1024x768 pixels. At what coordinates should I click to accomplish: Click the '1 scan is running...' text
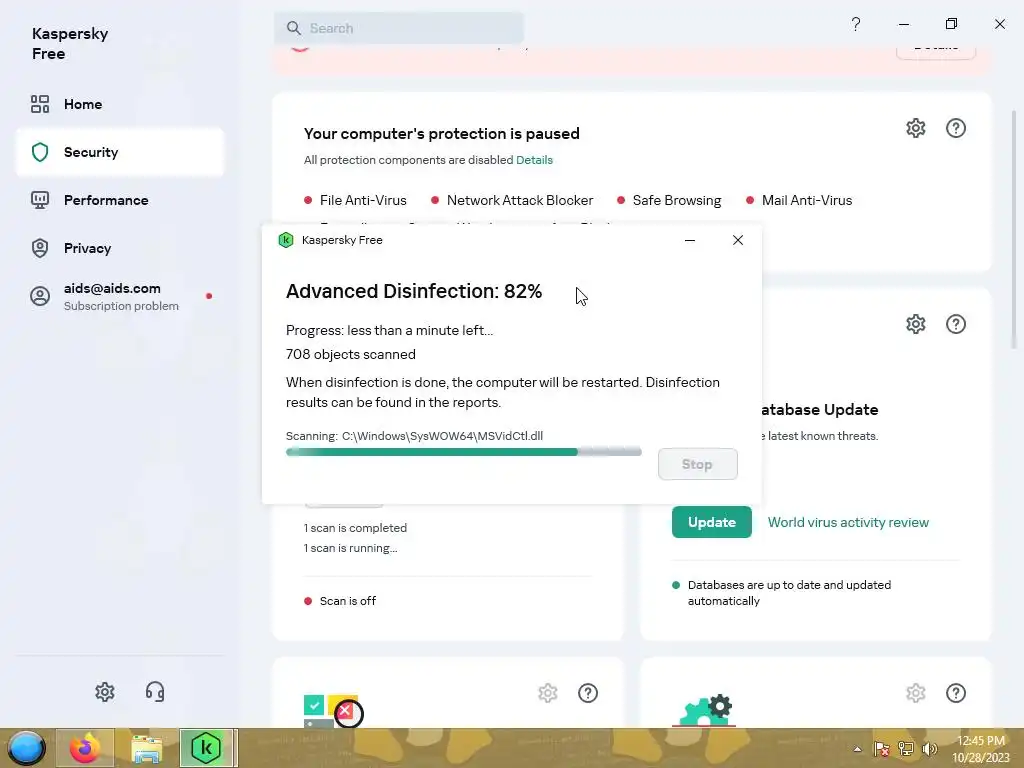point(351,548)
